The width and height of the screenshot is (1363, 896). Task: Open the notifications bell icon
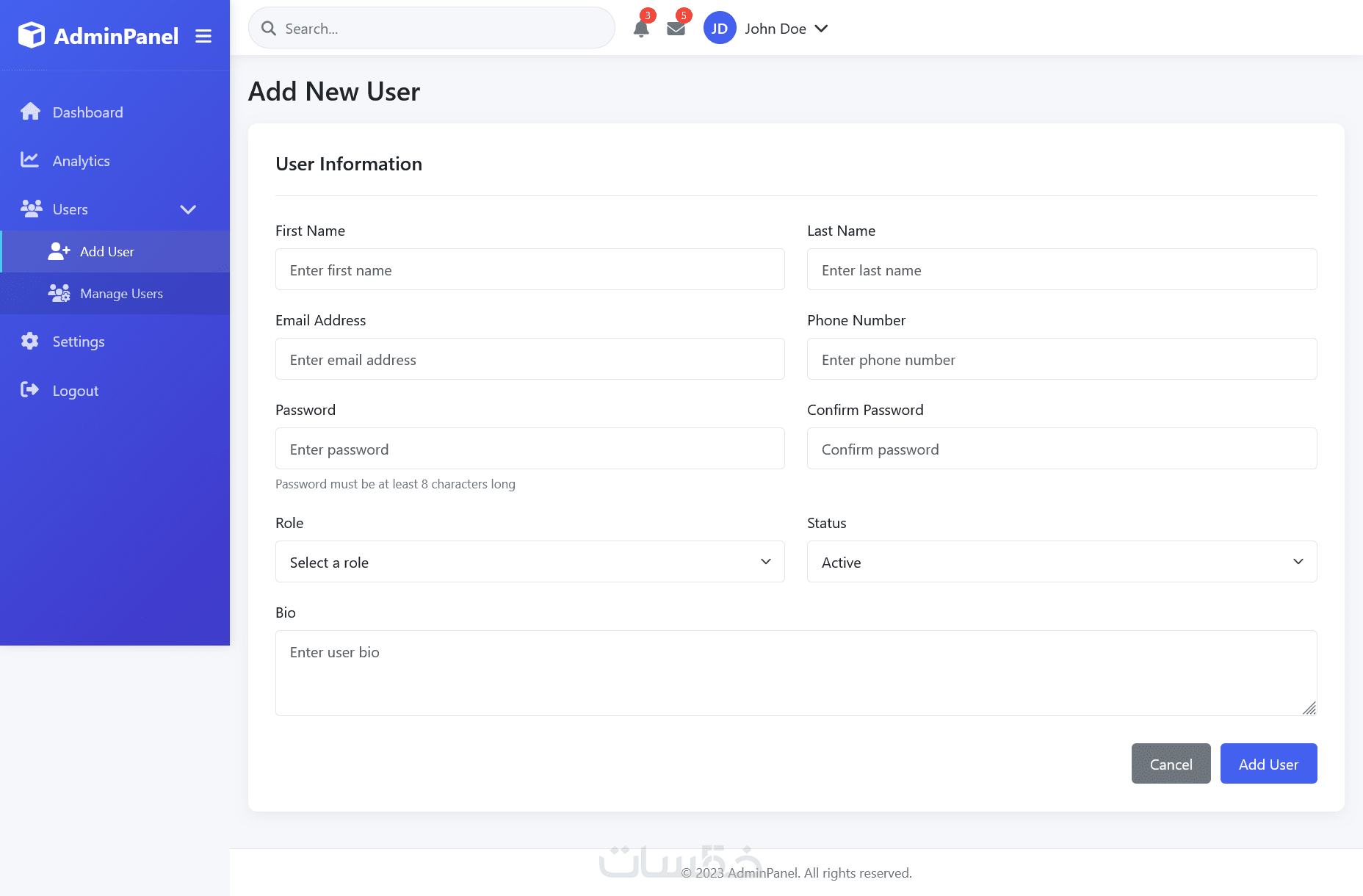(x=641, y=29)
